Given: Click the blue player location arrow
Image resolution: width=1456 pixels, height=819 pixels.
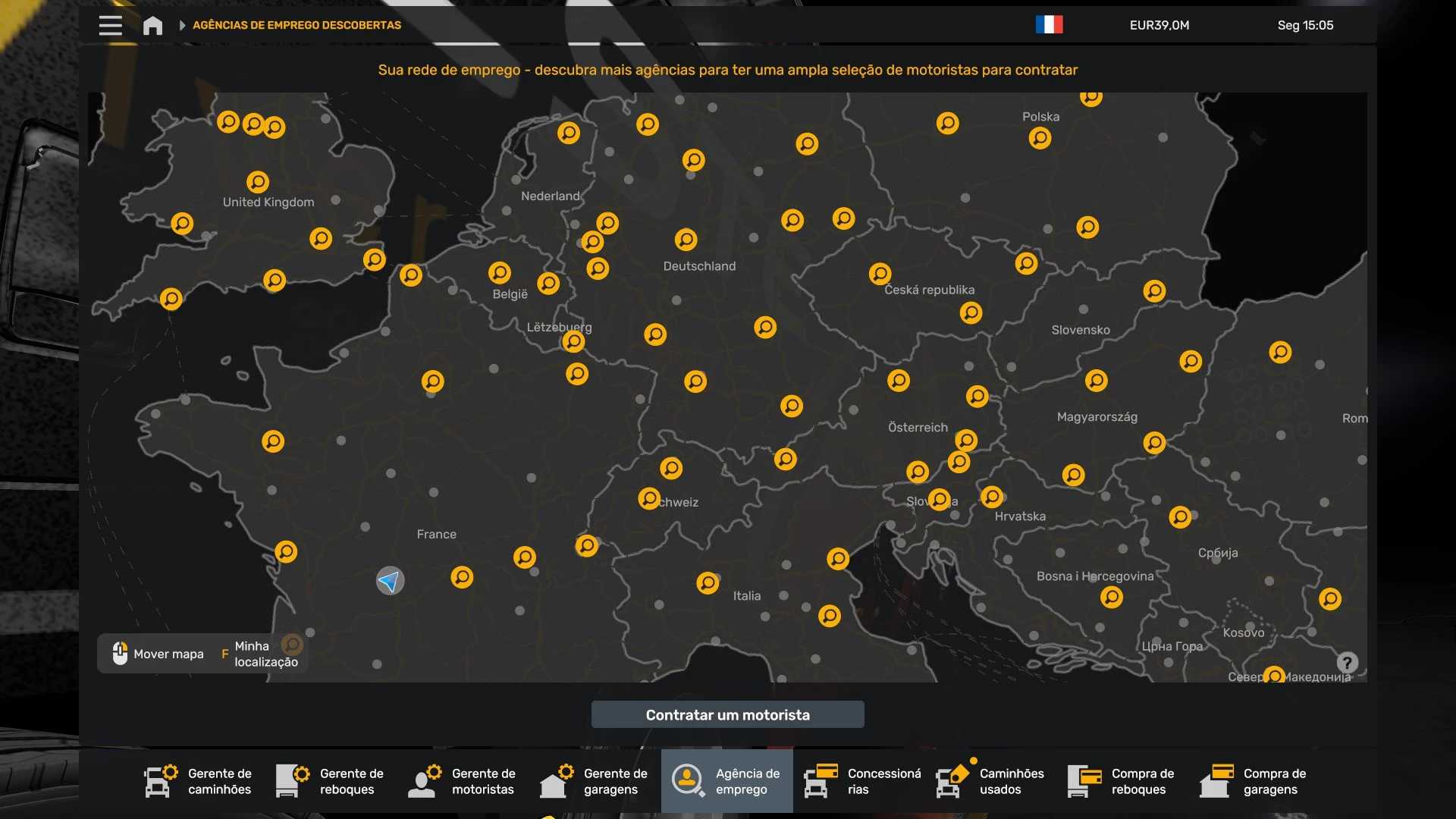Looking at the screenshot, I should tap(390, 581).
